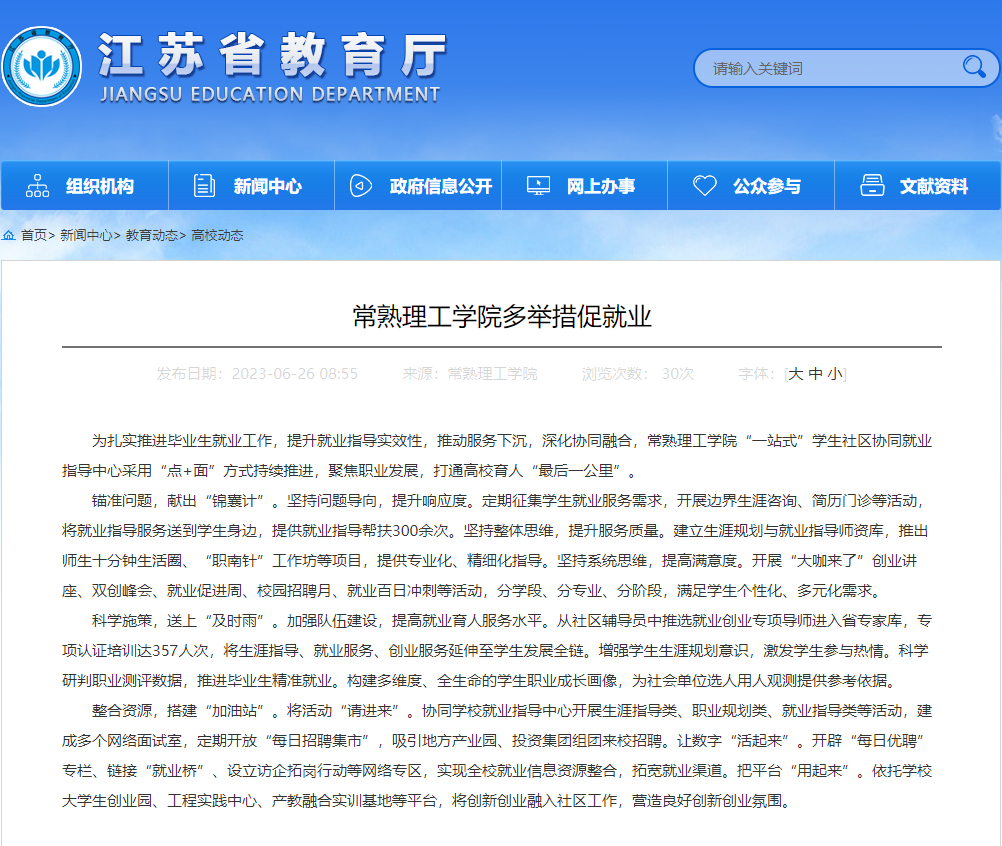Click the 组织机构 org-chart icon
The height and width of the screenshot is (846, 1002).
(37, 186)
